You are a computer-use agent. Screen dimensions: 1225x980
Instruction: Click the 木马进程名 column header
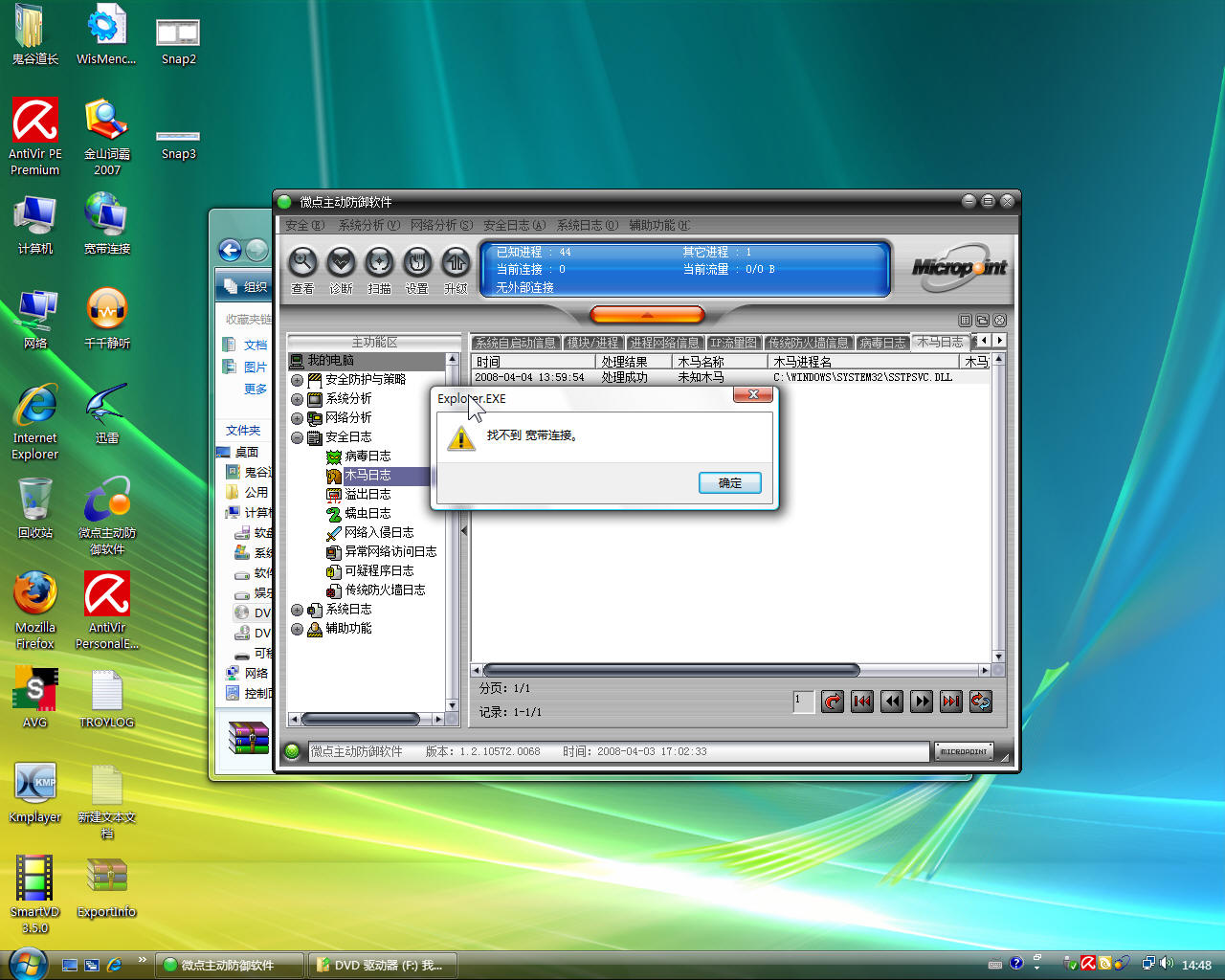tap(863, 362)
